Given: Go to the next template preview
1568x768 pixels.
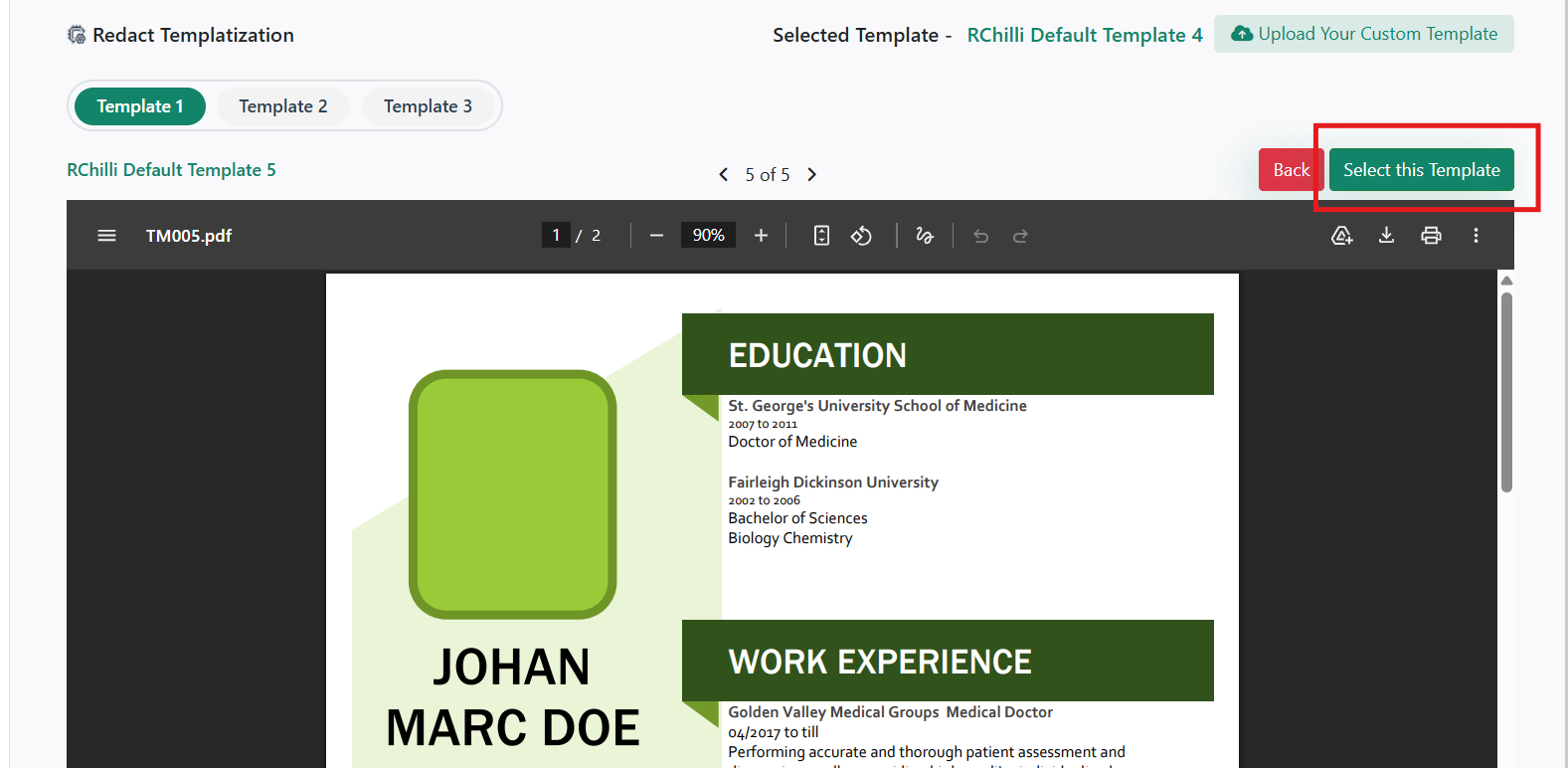Looking at the screenshot, I should pos(811,175).
